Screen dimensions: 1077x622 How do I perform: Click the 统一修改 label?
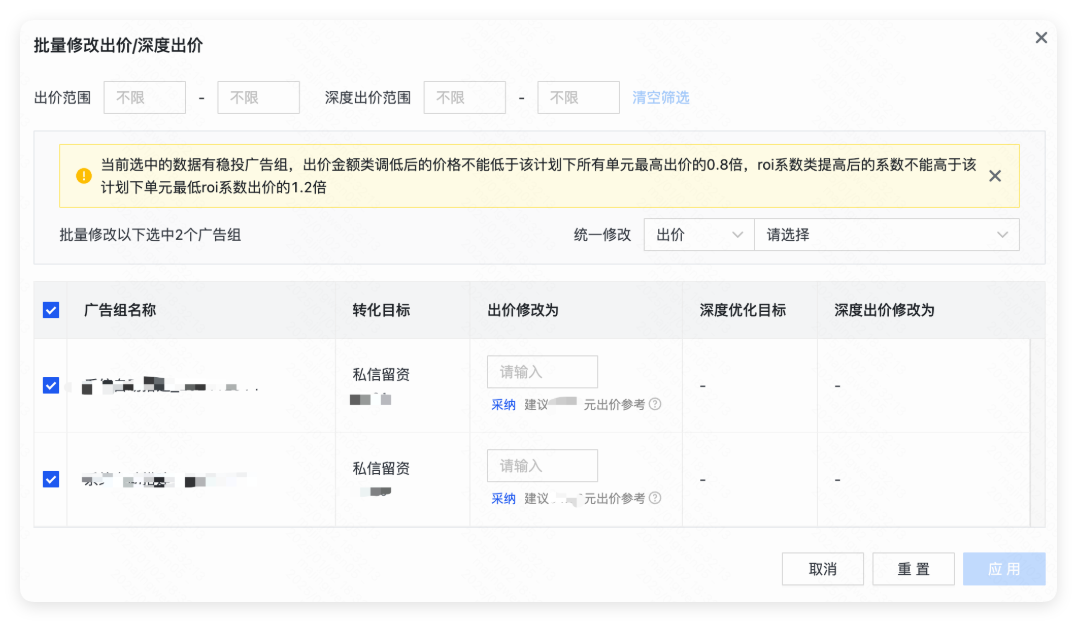pos(602,235)
